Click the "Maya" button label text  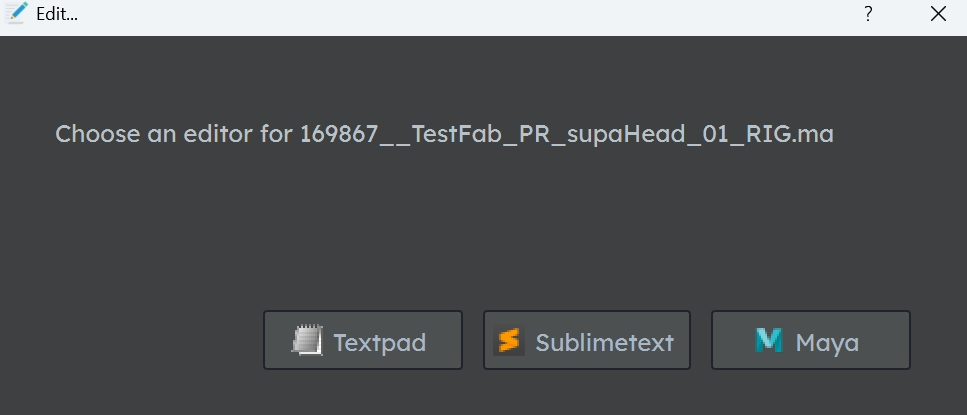click(x=827, y=343)
